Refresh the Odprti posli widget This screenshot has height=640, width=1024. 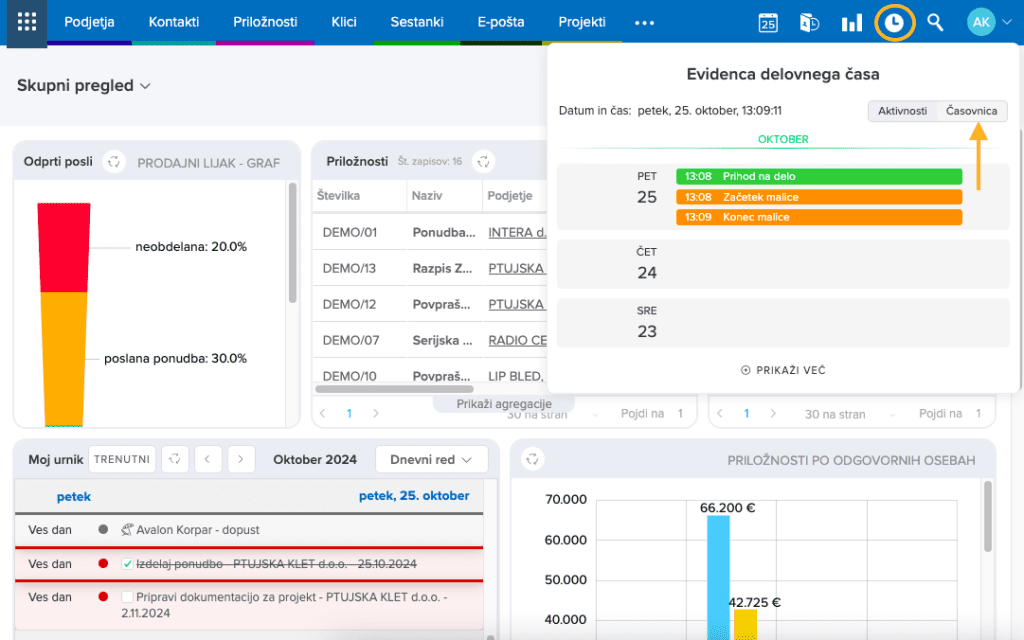tap(115, 162)
